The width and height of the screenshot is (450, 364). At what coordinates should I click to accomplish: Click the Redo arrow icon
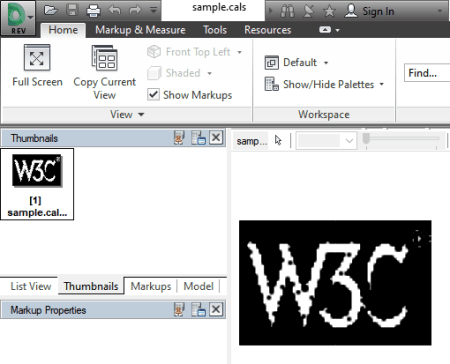point(135,10)
